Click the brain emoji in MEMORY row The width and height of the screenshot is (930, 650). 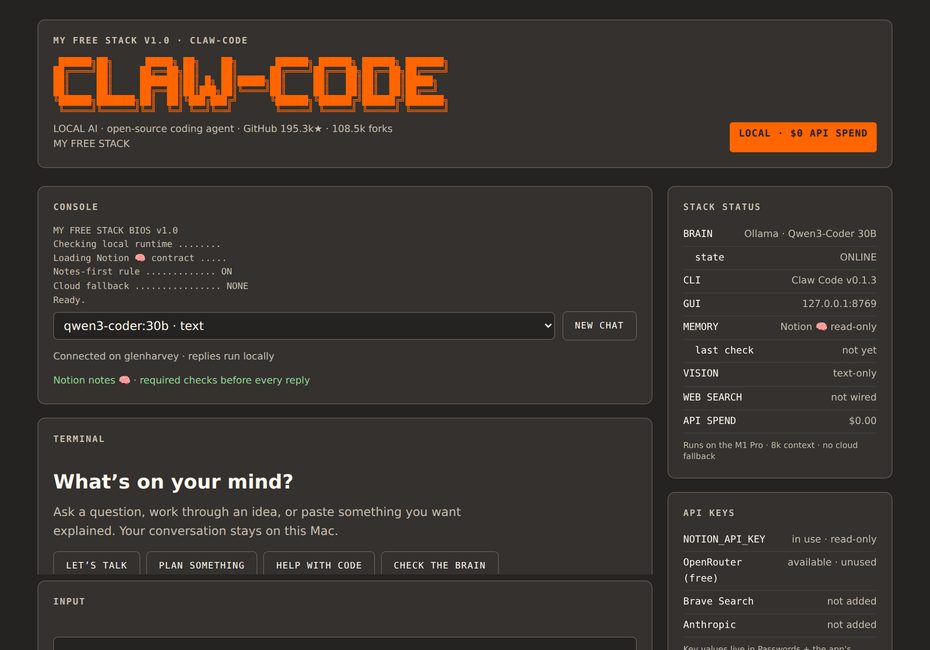(x=821, y=326)
